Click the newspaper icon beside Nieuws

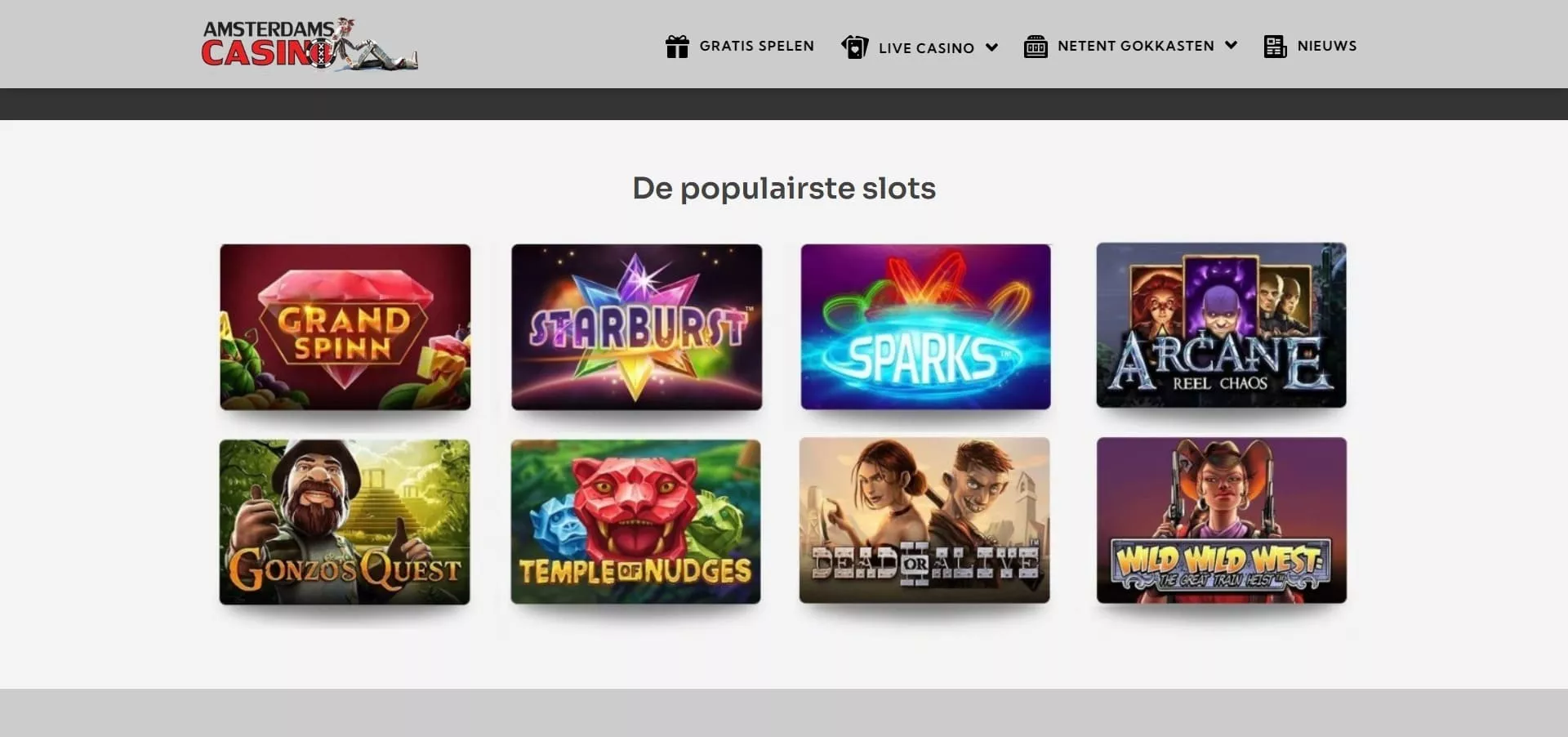coord(1275,47)
